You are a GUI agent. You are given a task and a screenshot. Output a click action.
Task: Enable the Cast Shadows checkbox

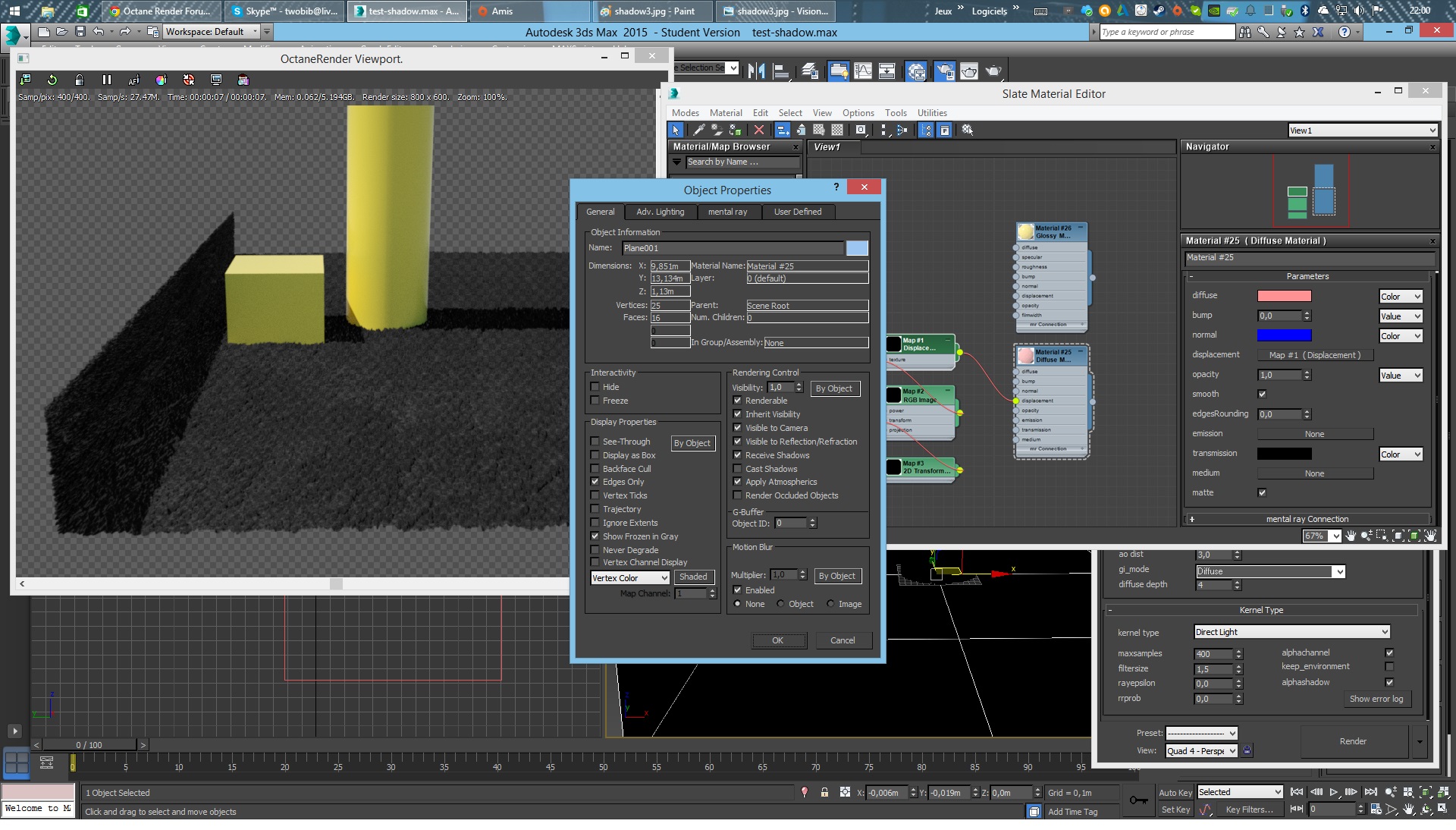pos(737,469)
